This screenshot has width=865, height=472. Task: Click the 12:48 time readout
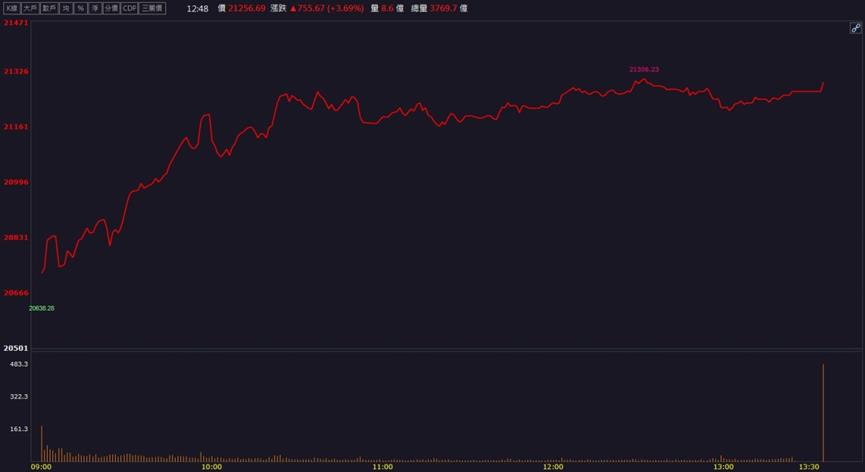(197, 9)
